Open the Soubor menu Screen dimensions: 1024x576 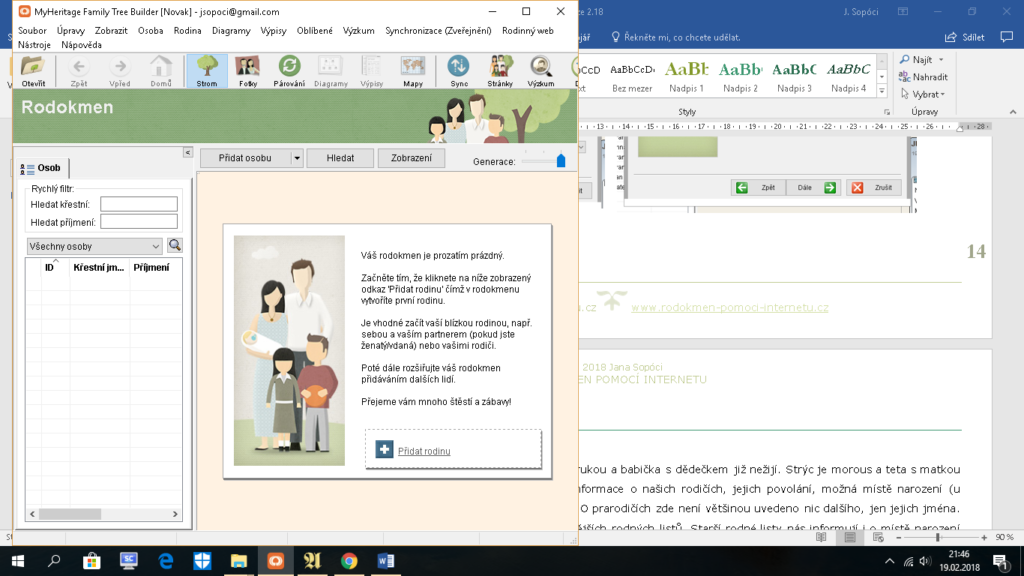[x=32, y=31]
